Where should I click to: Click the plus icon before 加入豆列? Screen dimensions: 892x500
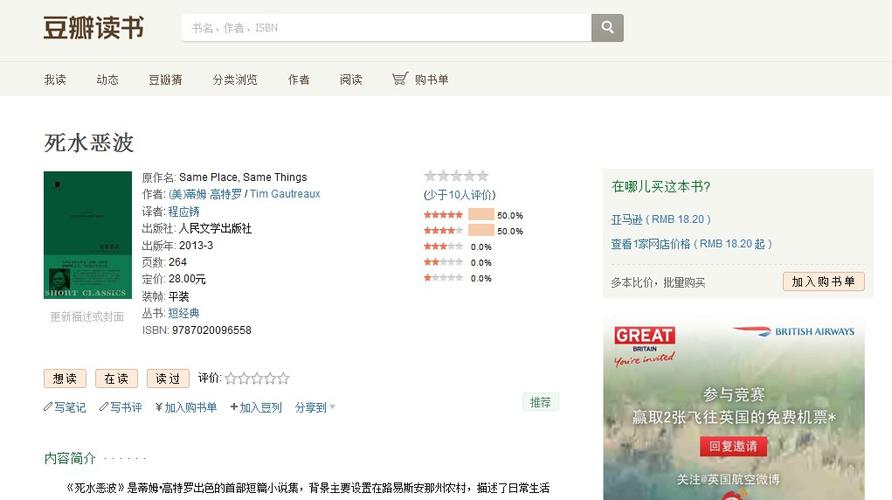234,407
